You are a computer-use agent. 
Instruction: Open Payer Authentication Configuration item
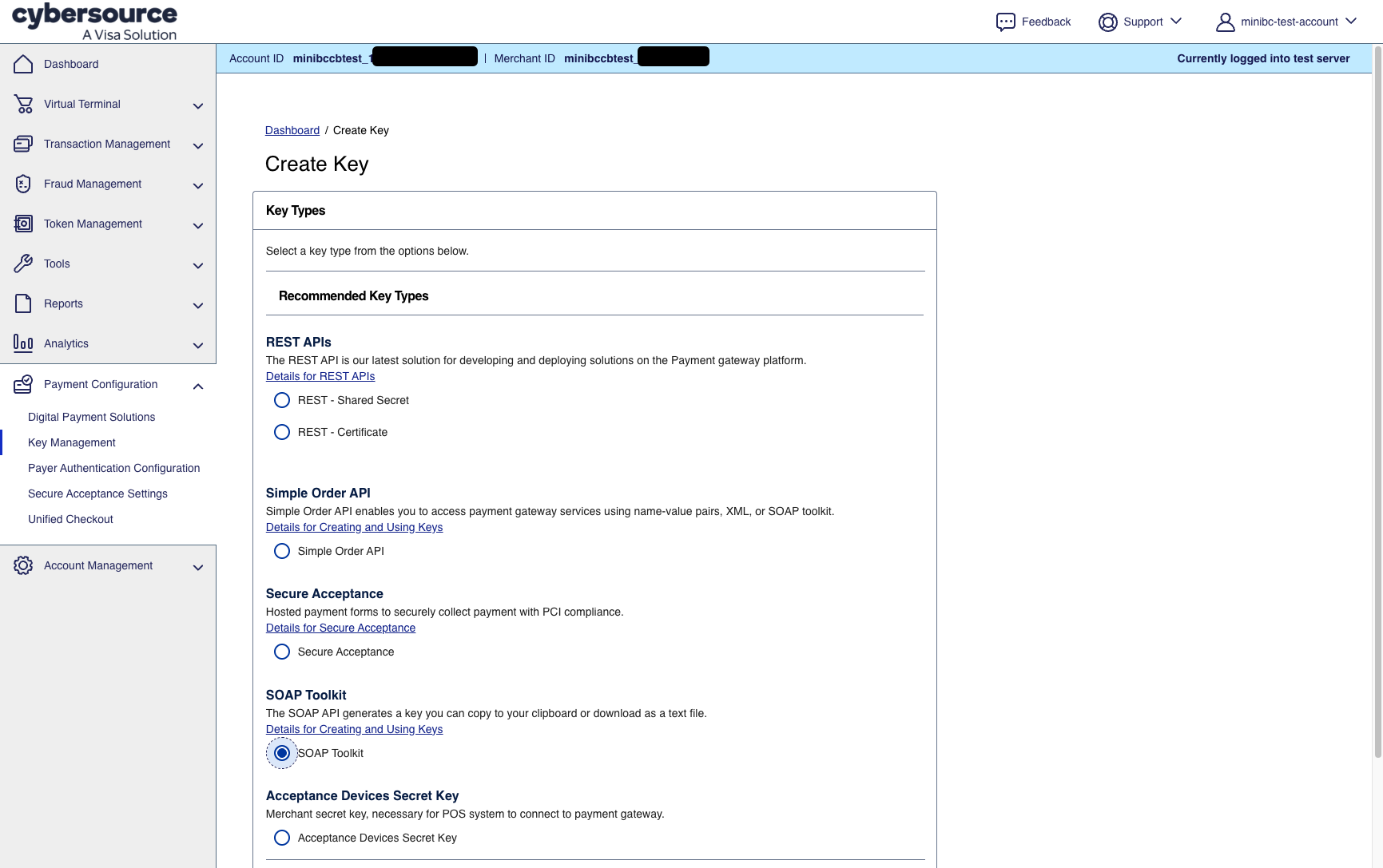pos(114,468)
